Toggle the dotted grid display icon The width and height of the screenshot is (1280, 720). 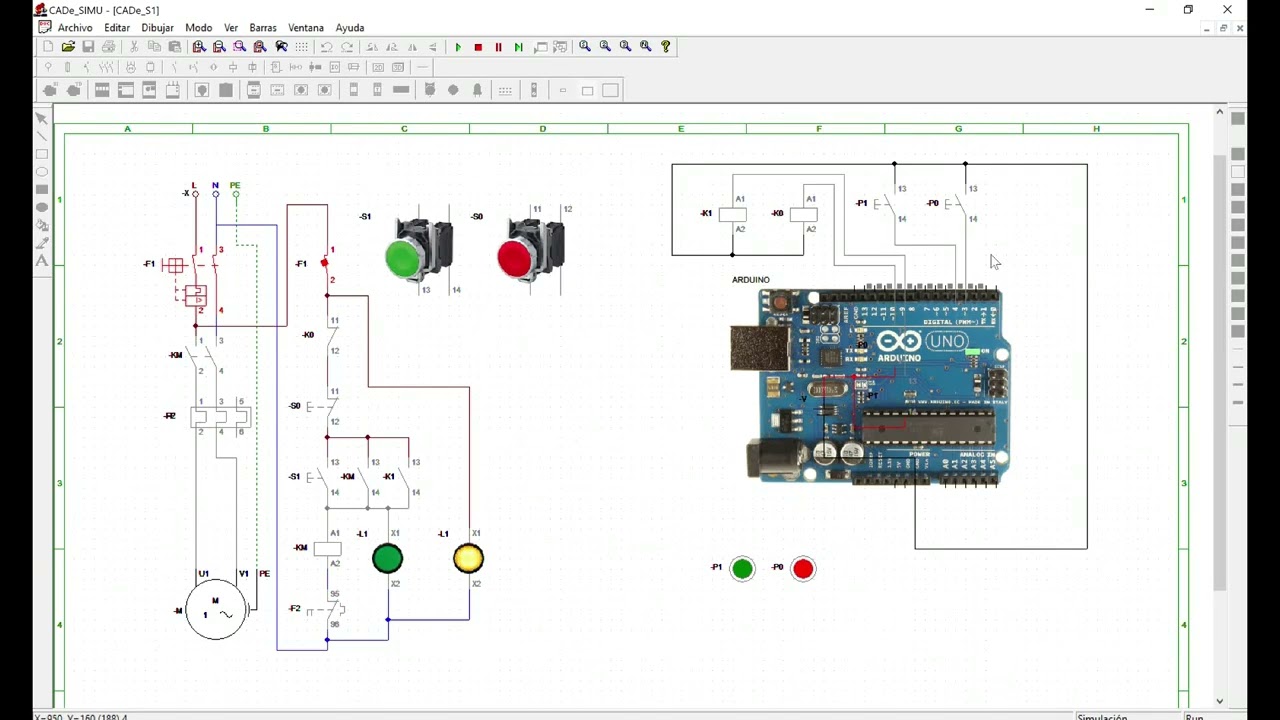point(302,47)
